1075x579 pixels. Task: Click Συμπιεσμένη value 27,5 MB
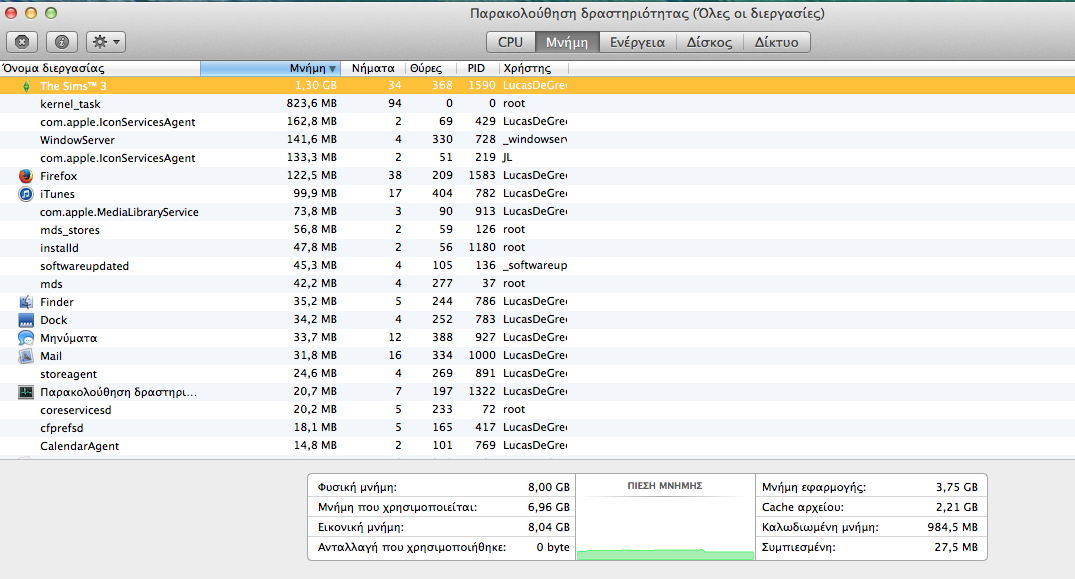point(956,547)
